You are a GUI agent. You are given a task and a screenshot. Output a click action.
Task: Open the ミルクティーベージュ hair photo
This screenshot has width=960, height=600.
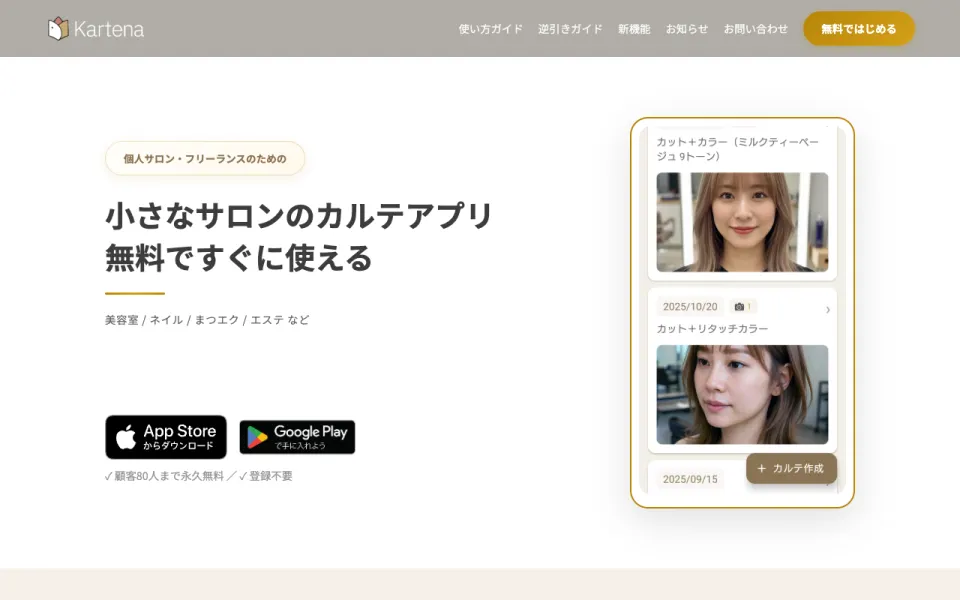[742, 222]
